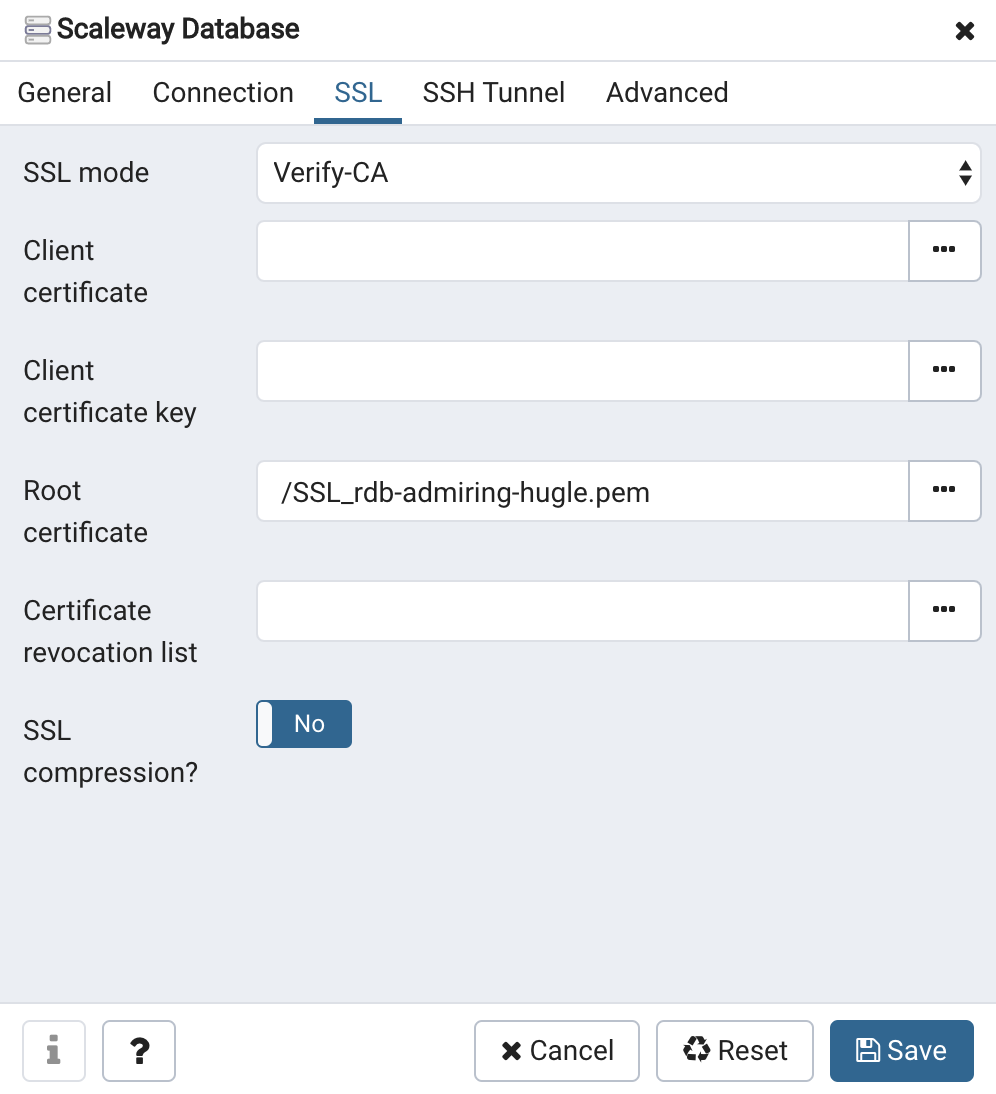This screenshot has width=996, height=1094.
Task: Open the SSH Tunnel tab
Action: pyautogui.click(x=494, y=93)
